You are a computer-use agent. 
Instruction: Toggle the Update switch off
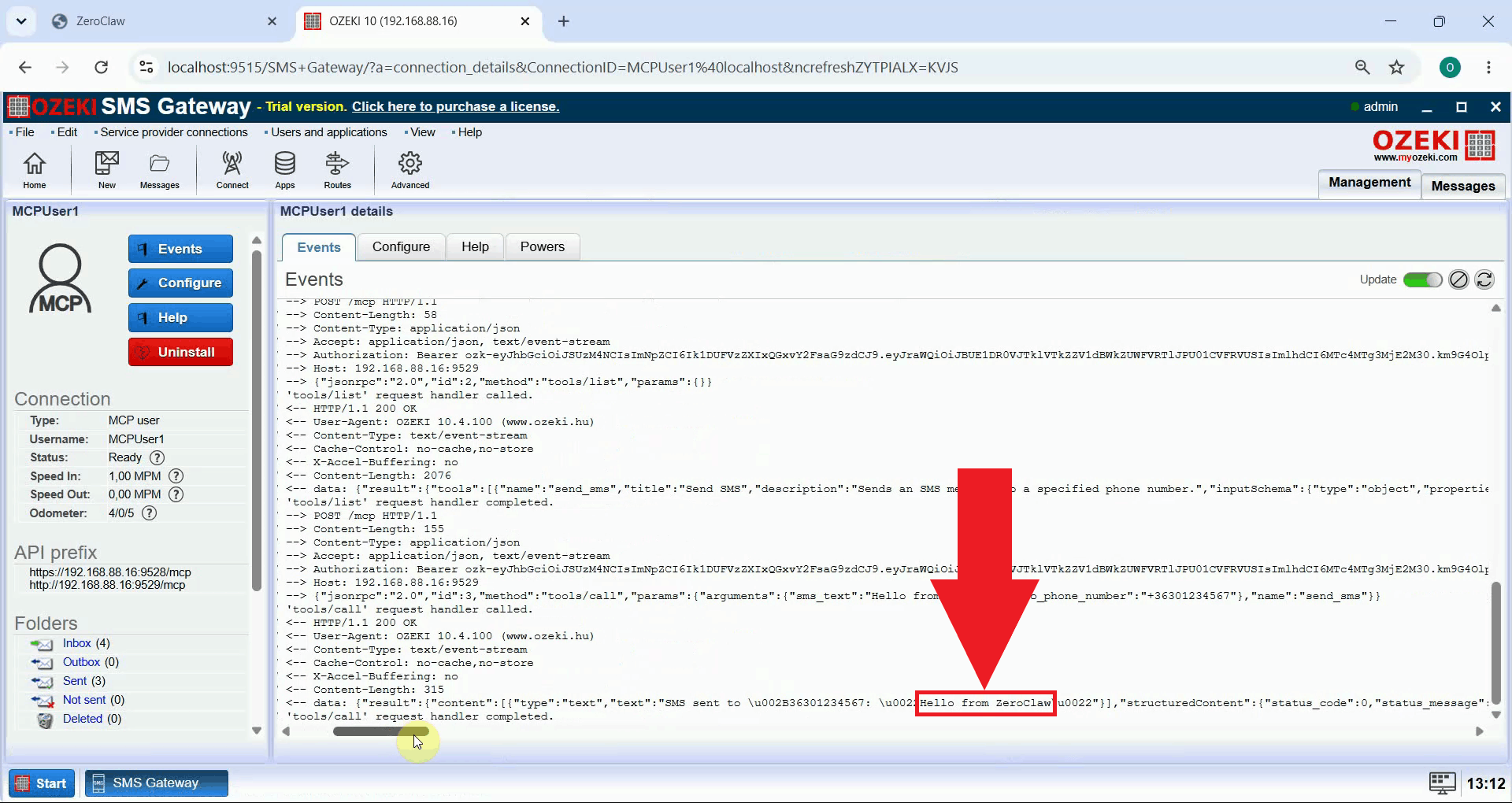point(1422,279)
